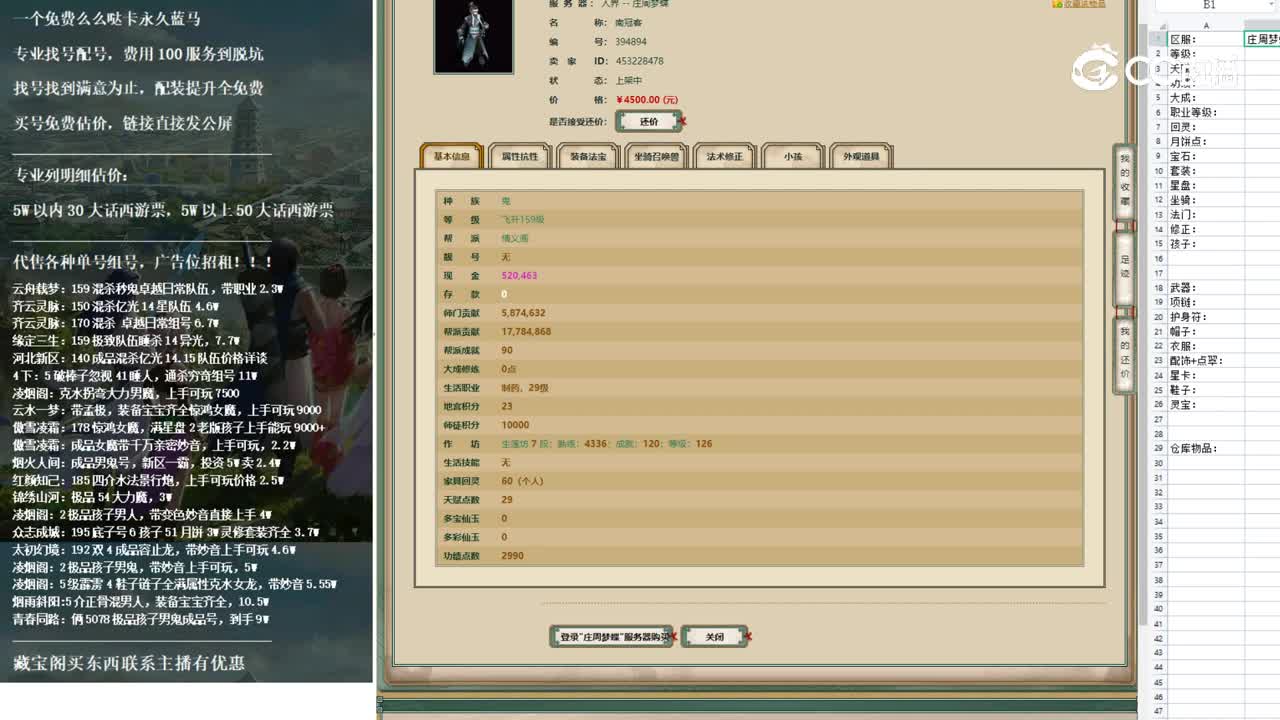Open the 我的收藏 side tab
The image size is (1280, 720).
pos(1124,180)
